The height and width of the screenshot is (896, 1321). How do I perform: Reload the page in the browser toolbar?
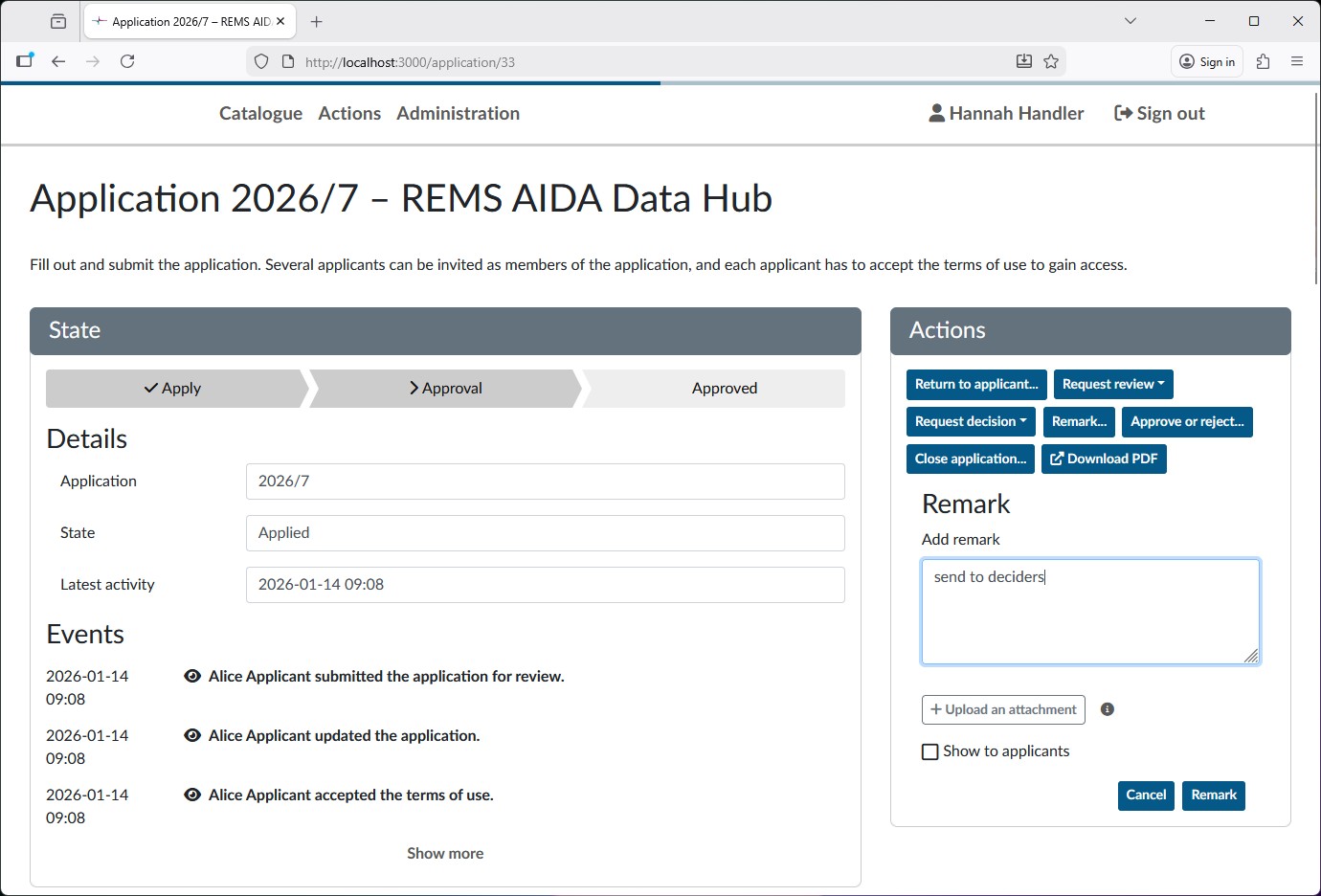[127, 60]
